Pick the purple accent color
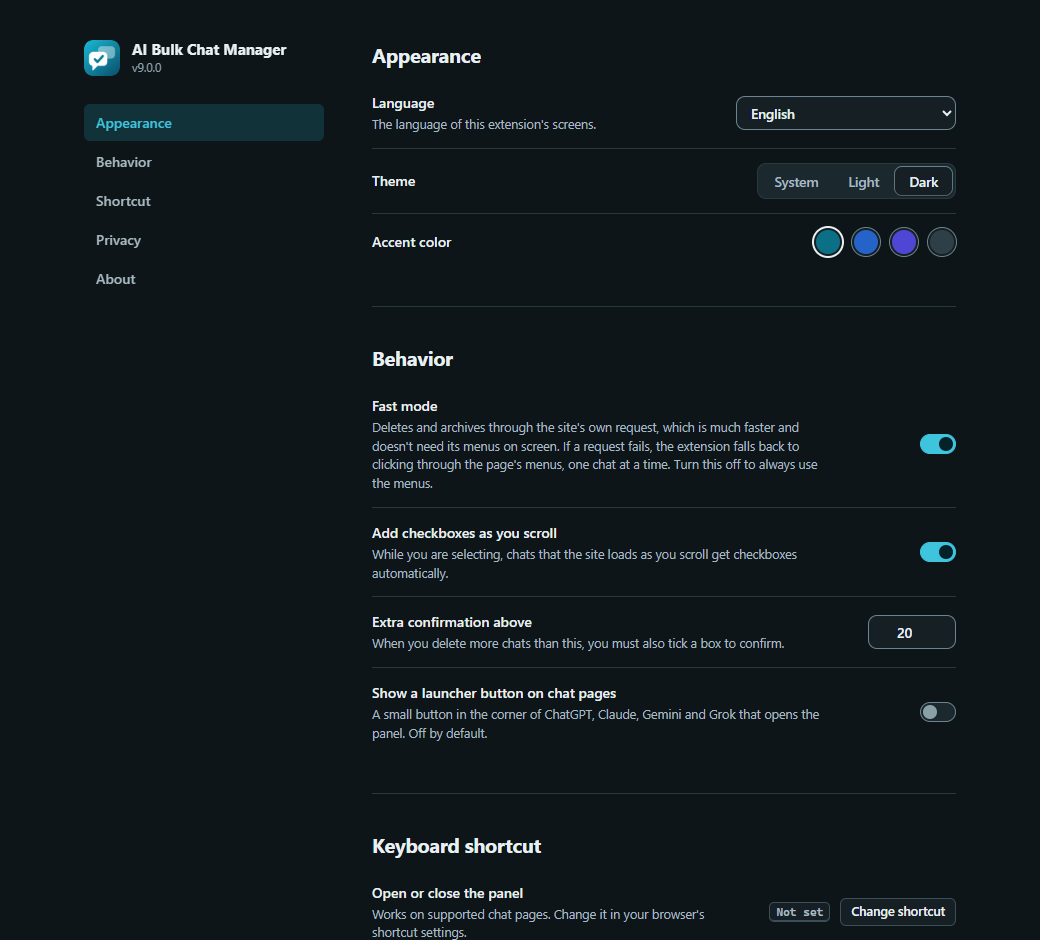 [904, 242]
